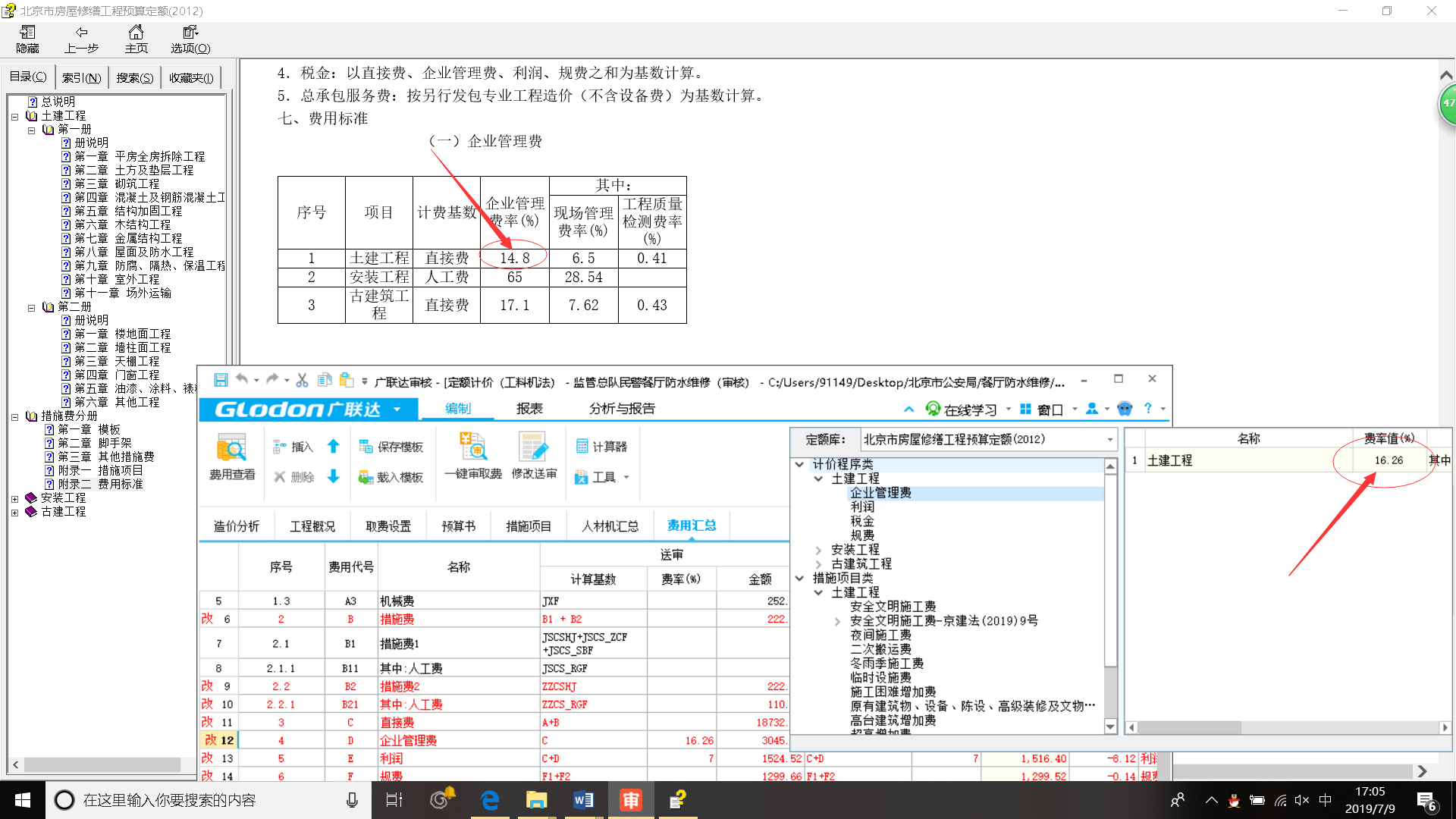
Task: Collapse the 土建工程 tree node in help
Action: click(x=14, y=117)
